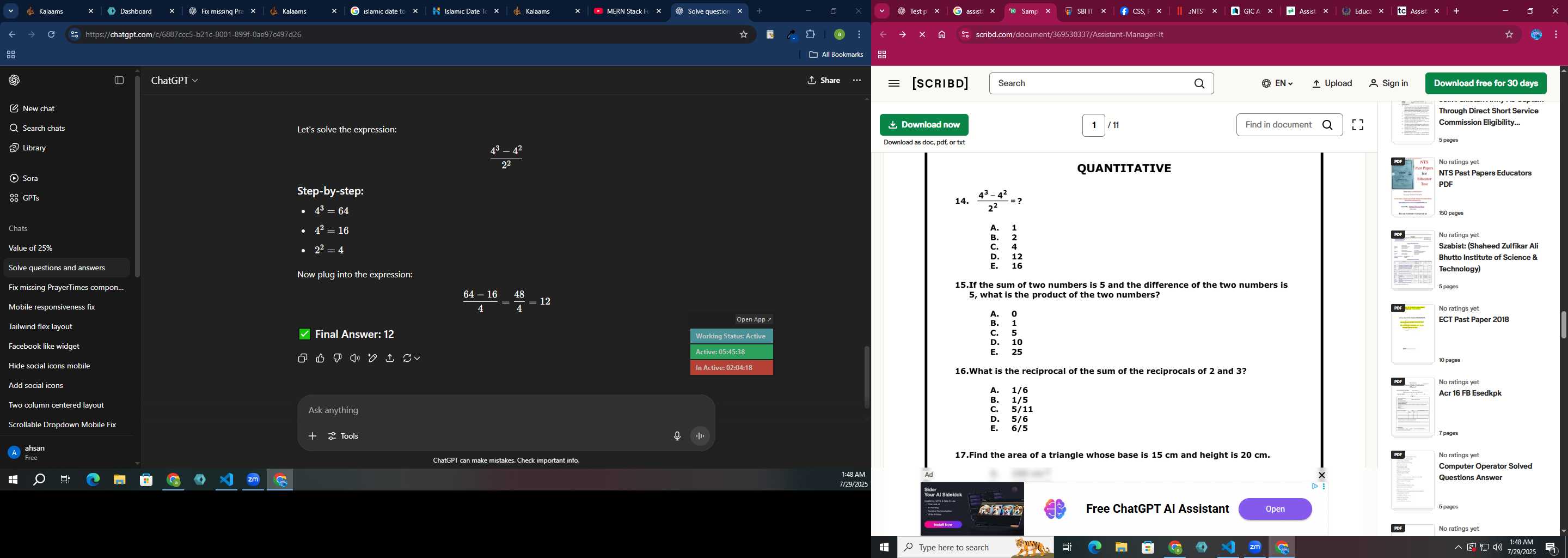Open Extensions puzzle icon in left browser
Screen dimensions: 1568x558
click(811, 35)
